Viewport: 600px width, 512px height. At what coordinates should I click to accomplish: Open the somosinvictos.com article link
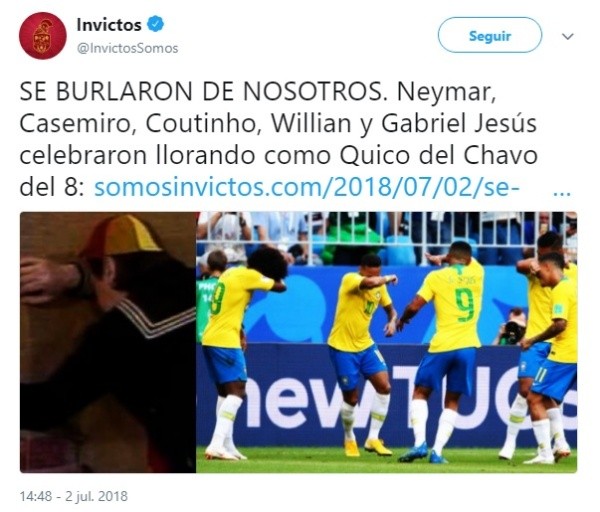click(307, 188)
